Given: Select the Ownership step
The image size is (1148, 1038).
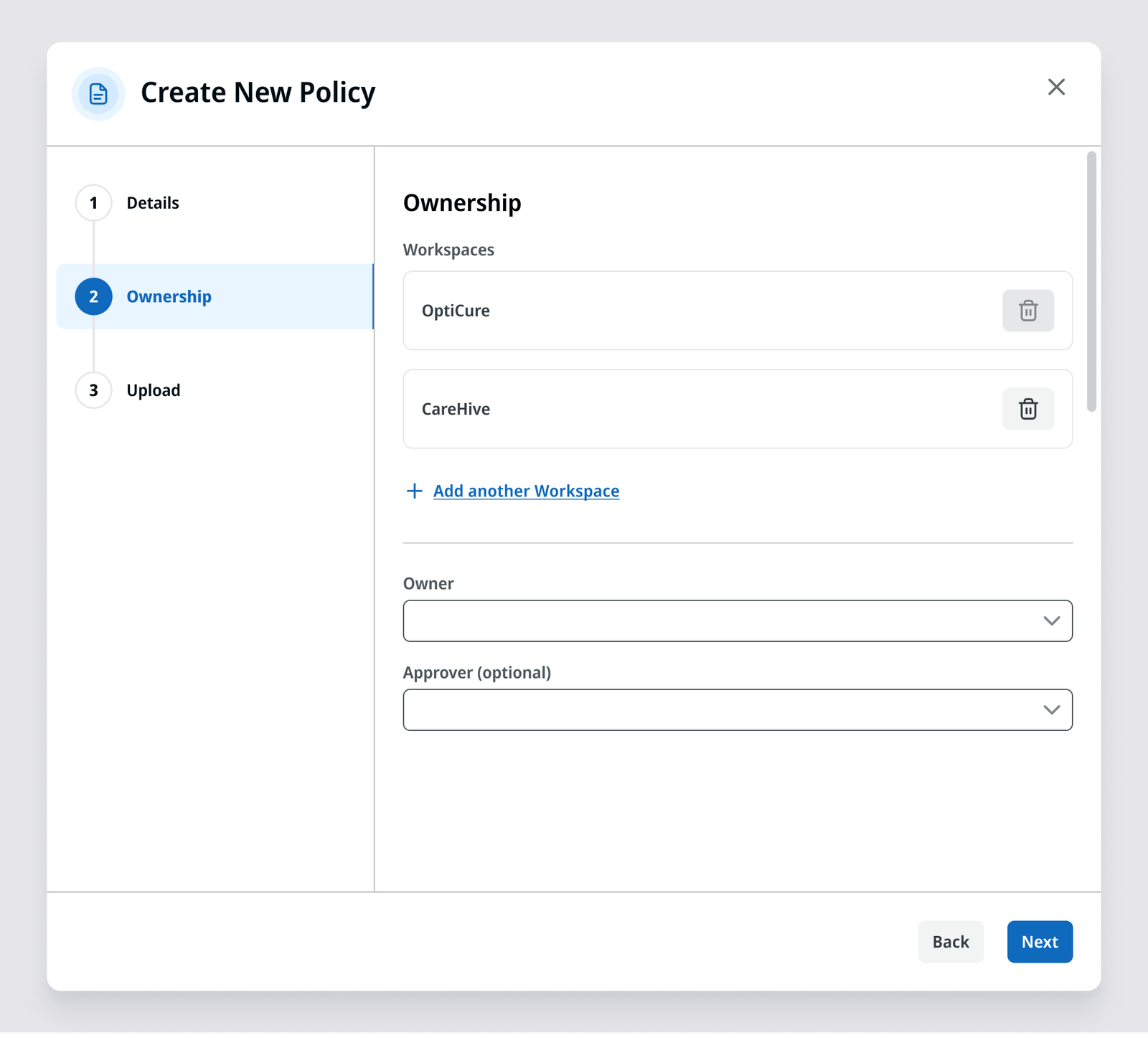Looking at the screenshot, I should (x=169, y=296).
